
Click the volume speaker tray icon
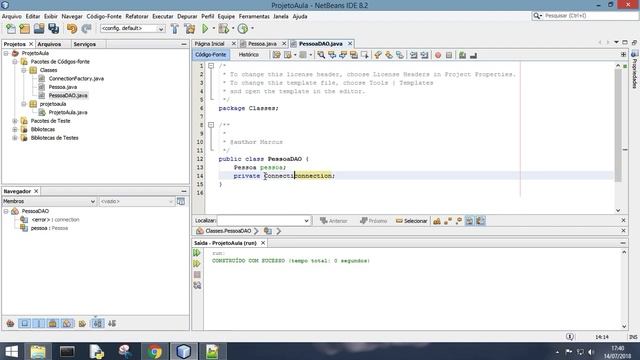591,352
